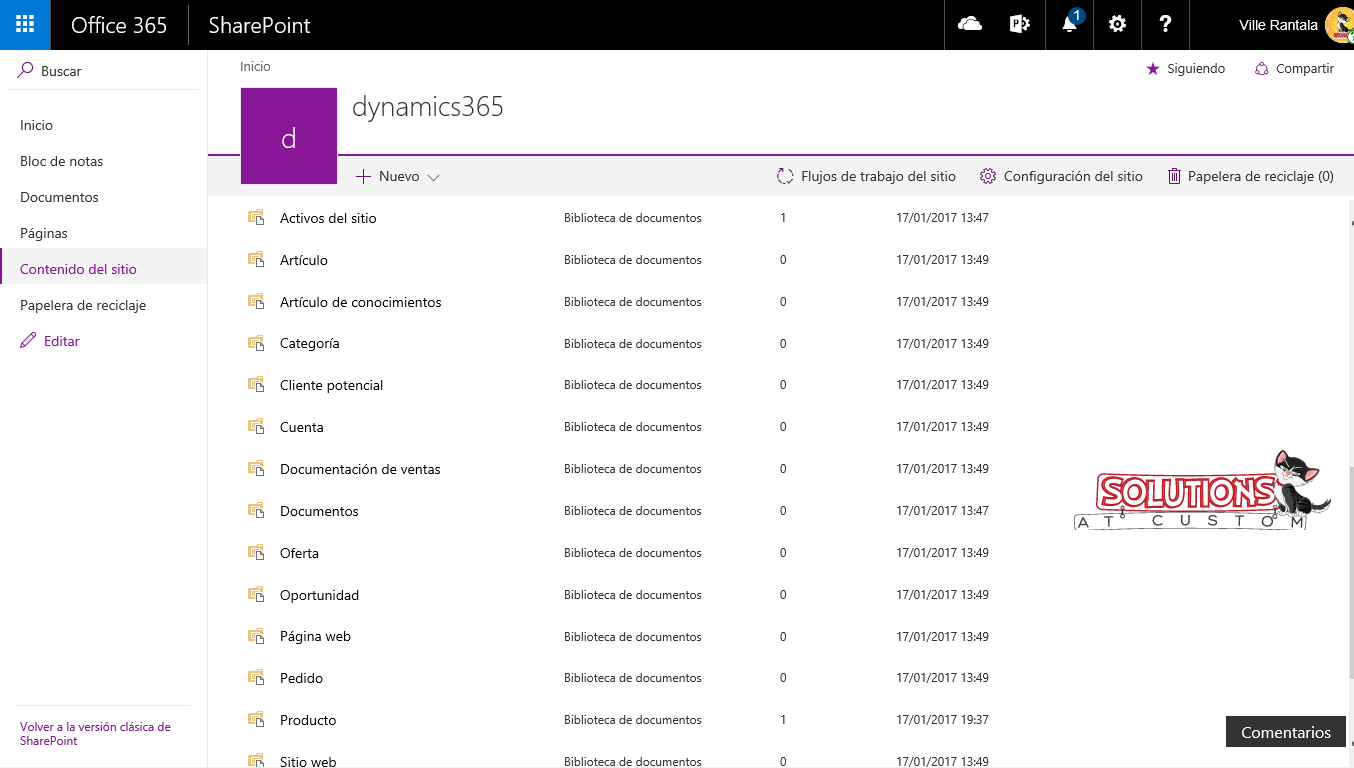Click the Compartir share icon
Image resolution: width=1354 pixels, height=768 pixels.
tap(1262, 69)
